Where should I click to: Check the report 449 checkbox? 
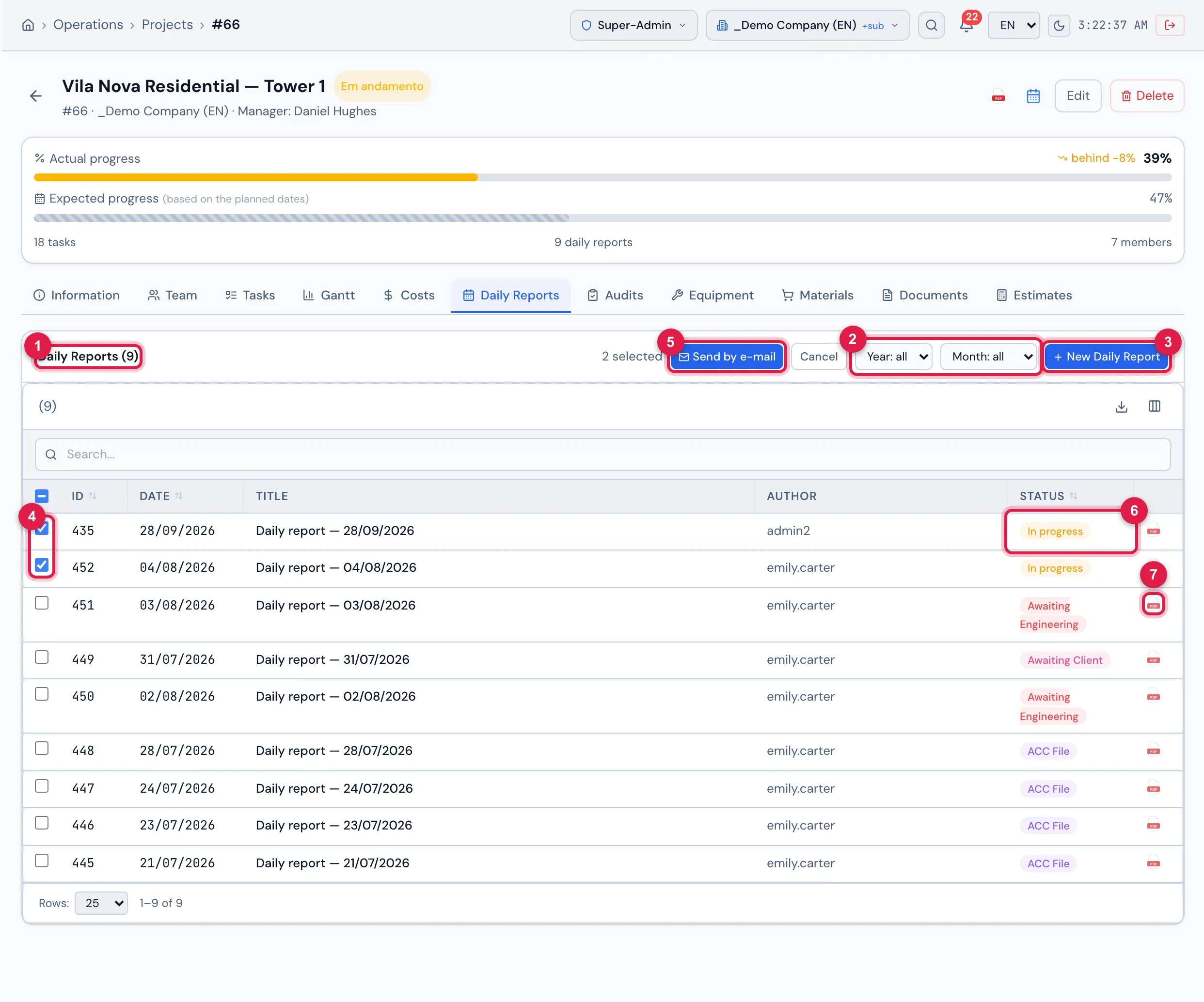click(41, 657)
